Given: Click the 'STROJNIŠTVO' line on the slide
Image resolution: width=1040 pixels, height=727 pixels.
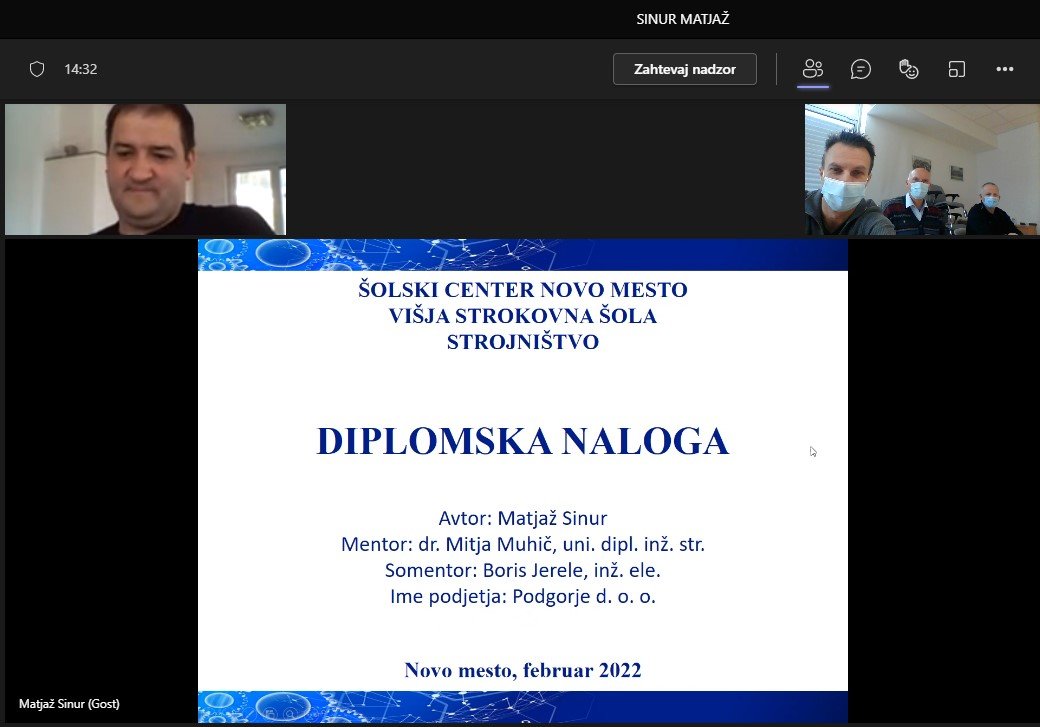Looking at the screenshot, I should click(523, 342).
